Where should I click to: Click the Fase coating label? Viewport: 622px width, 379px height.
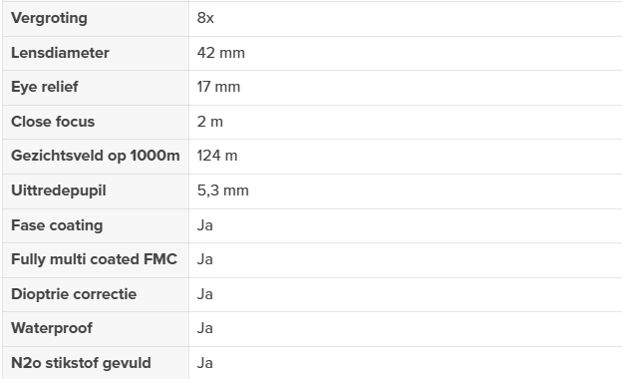pos(57,225)
